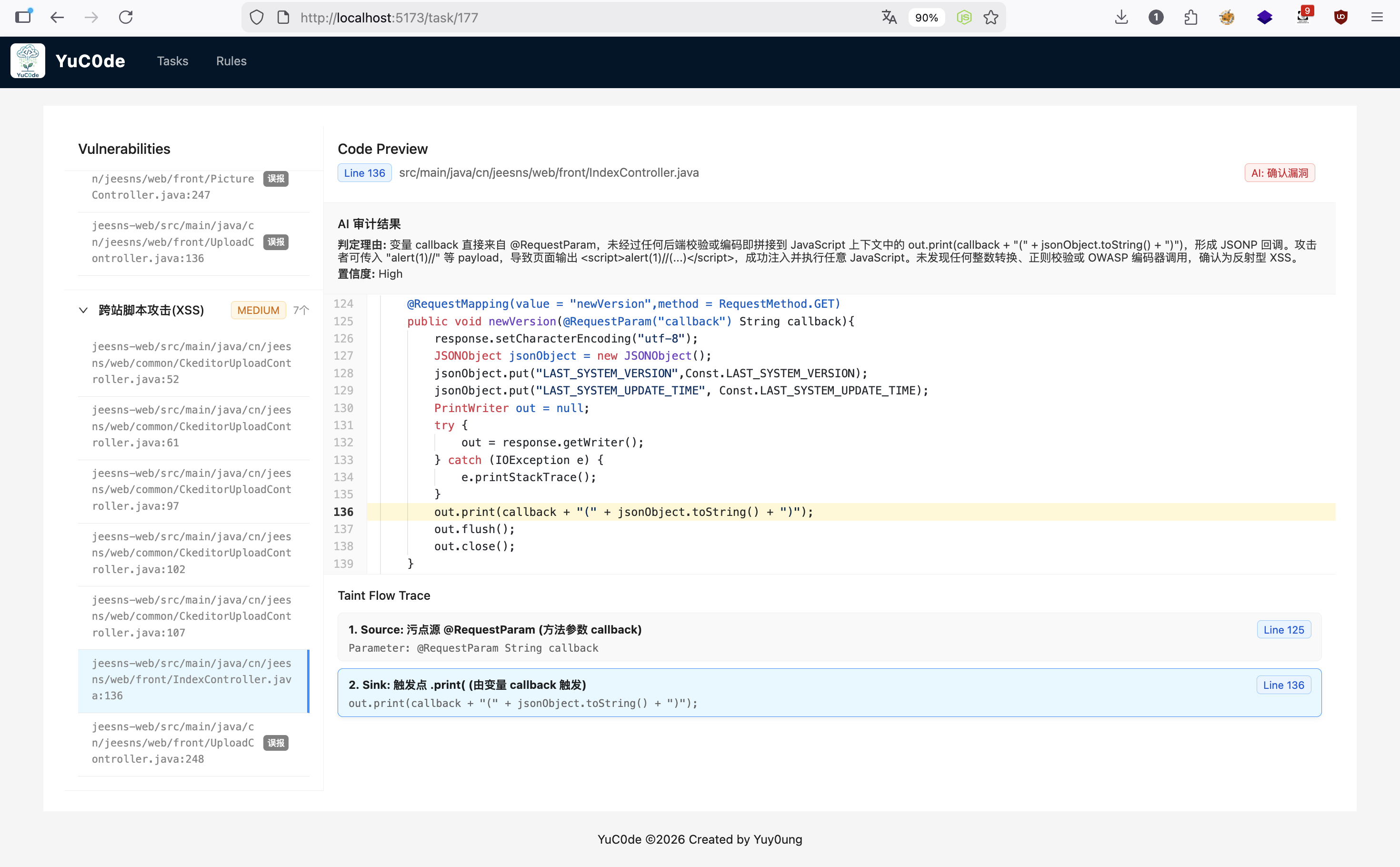This screenshot has height=867, width=1400.
Task: Click the YuC0de logo icon
Action: point(28,61)
